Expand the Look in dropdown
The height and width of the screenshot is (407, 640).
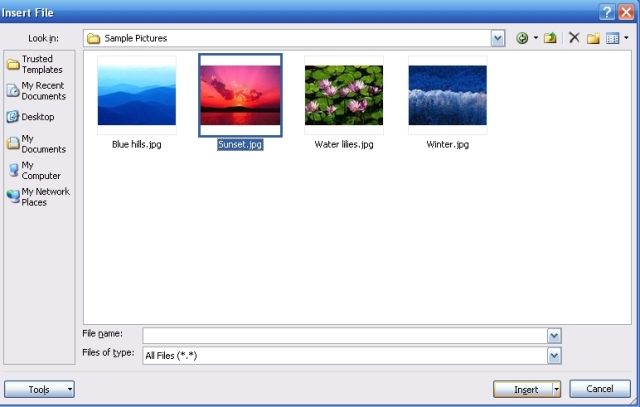point(498,38)
